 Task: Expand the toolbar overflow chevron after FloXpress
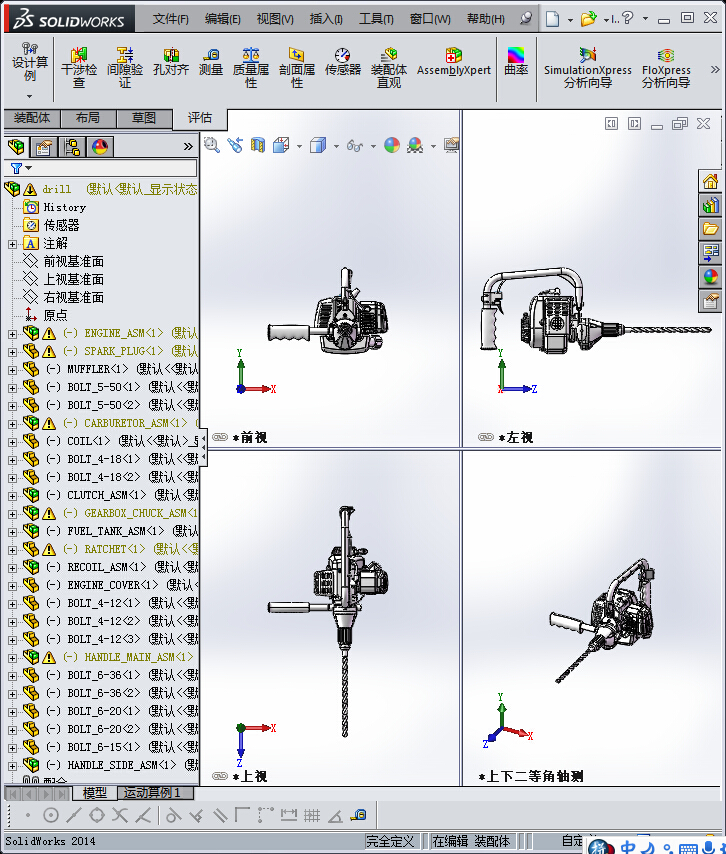pyautogui.click(x=715, y=69)
